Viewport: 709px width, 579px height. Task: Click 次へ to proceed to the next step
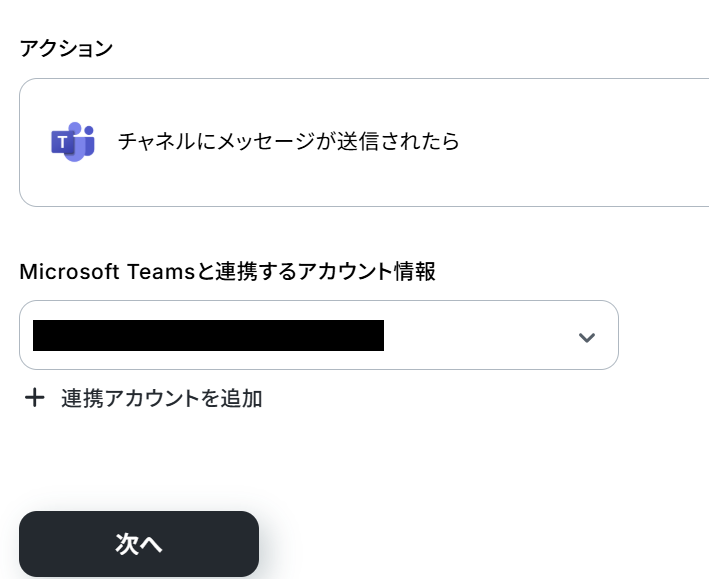[x=139, y=544]
